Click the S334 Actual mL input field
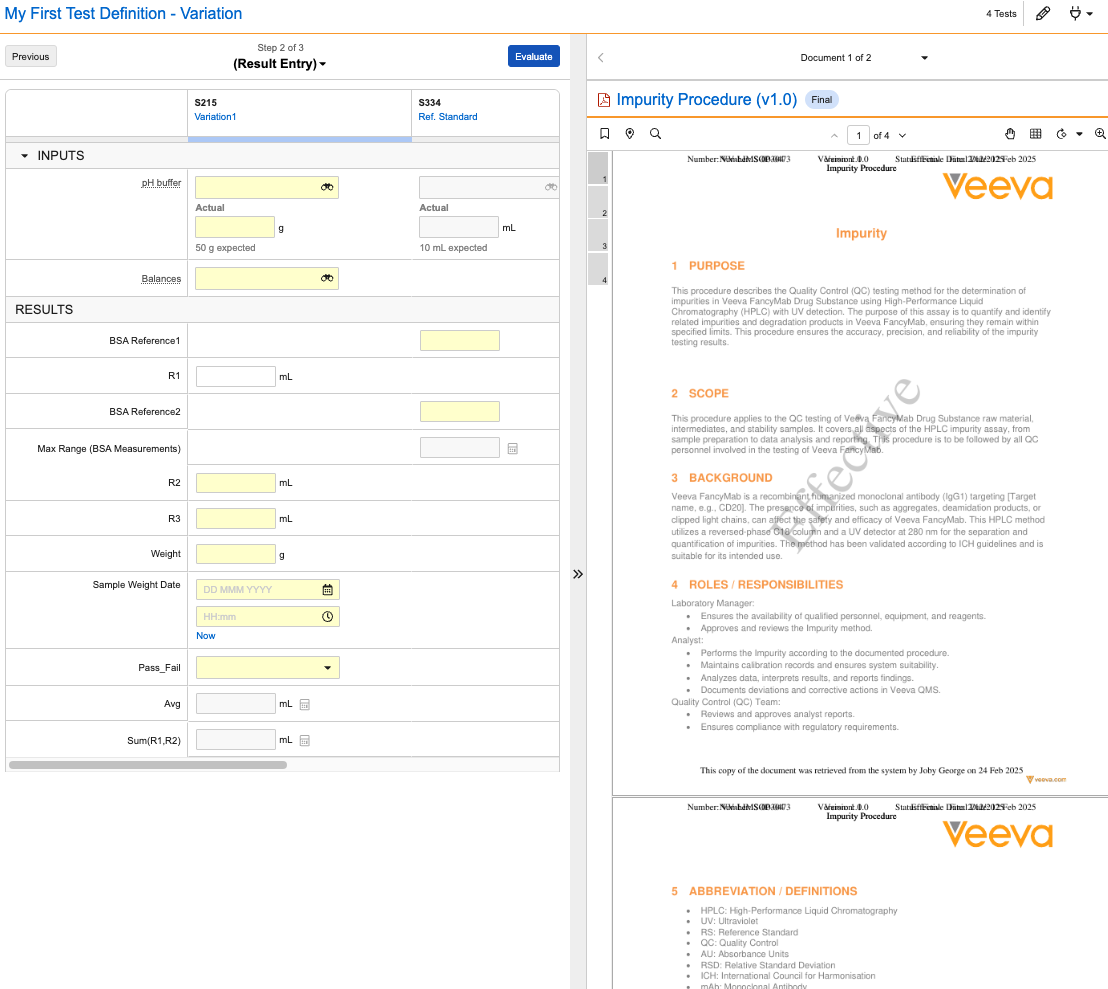This screenshot has height=989, width=1108. [459, 227]
